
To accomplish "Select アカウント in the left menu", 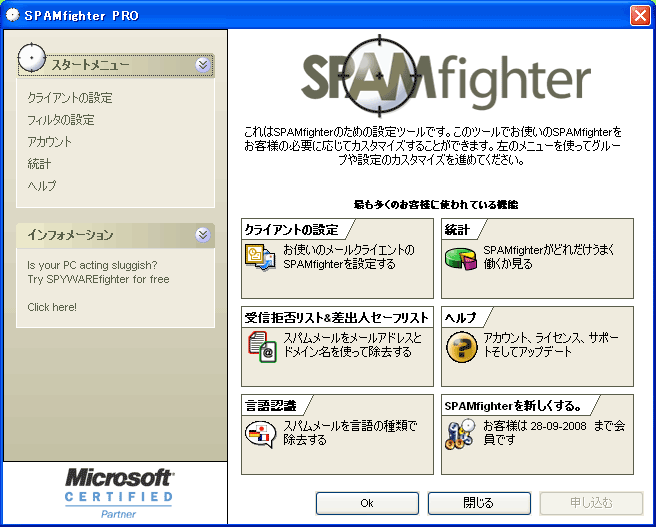I will [49, 142].
